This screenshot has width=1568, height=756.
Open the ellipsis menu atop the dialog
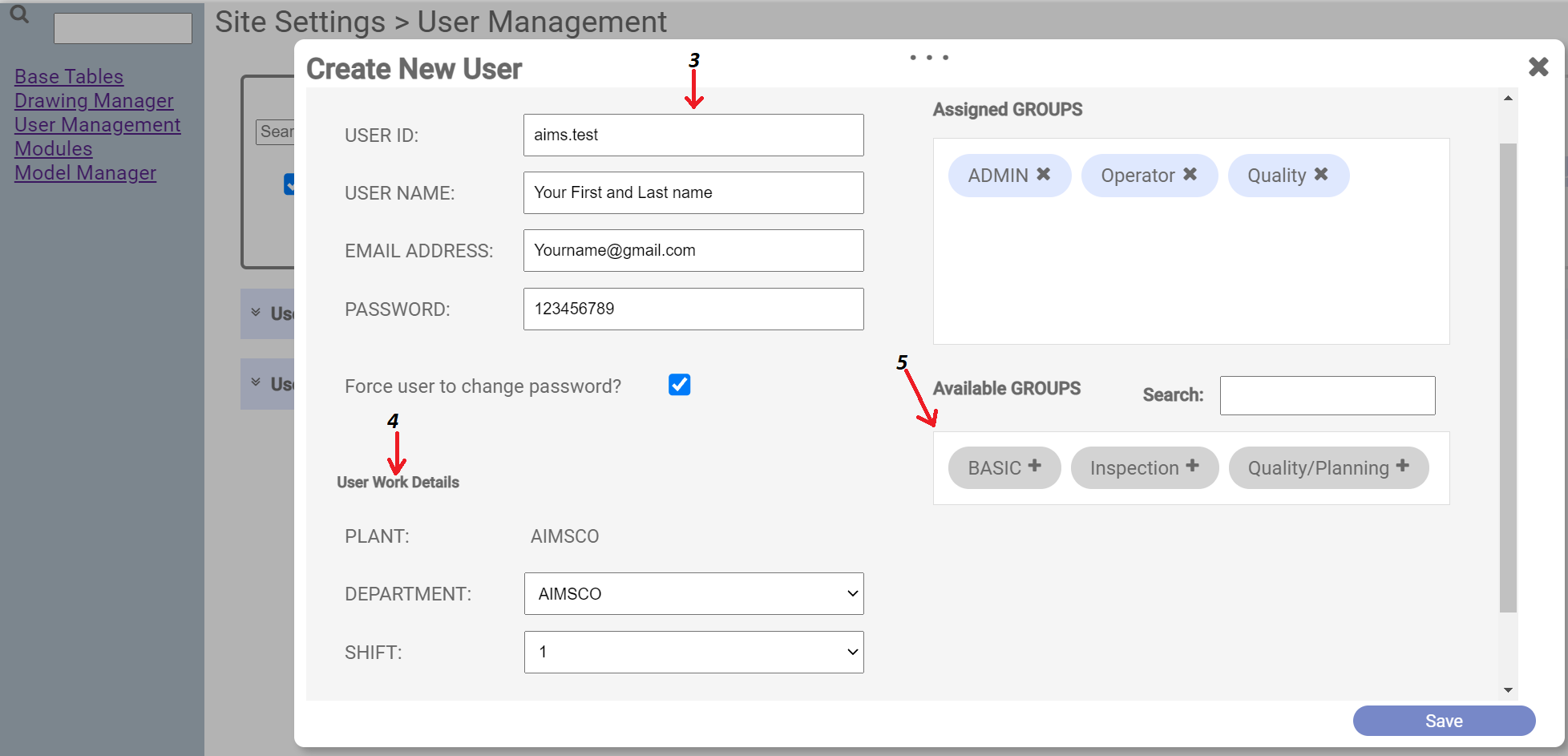point(928,57)
